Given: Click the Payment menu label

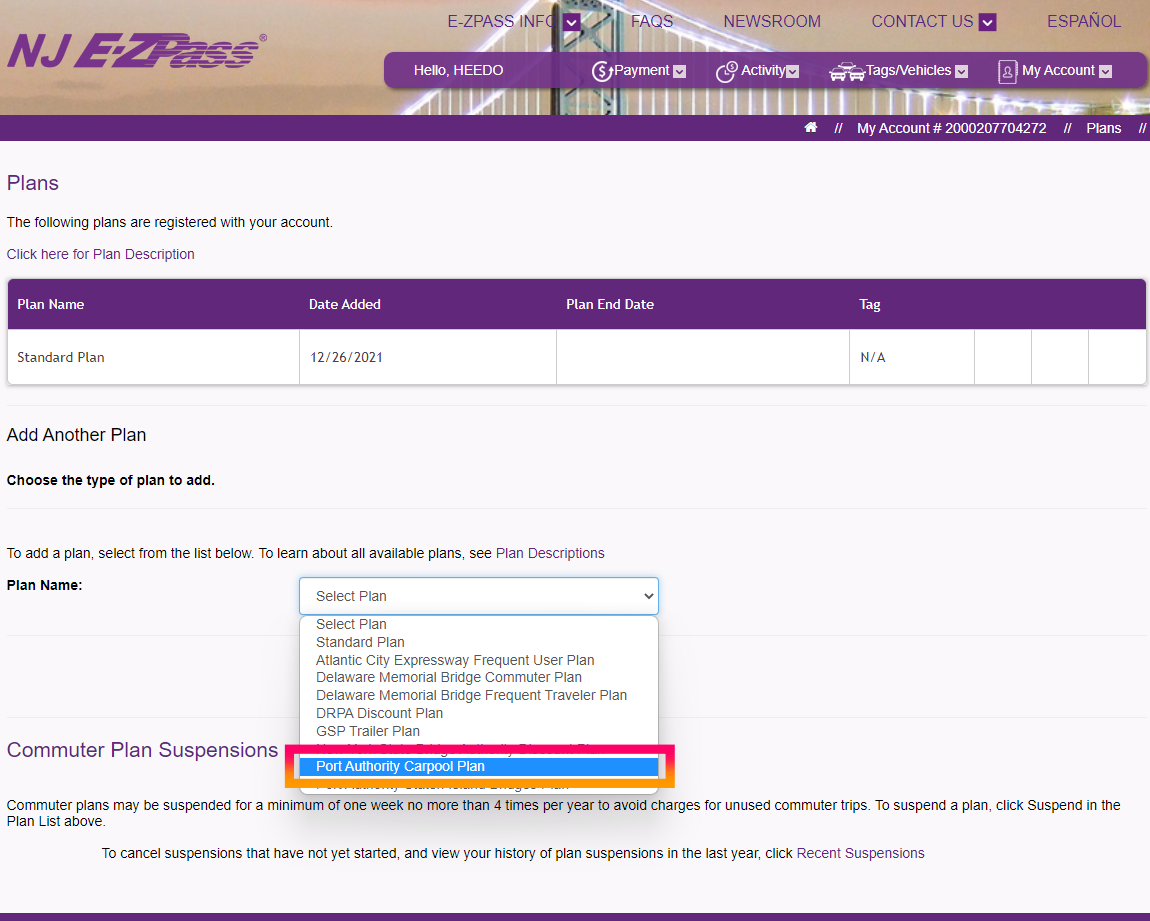Looking at the screenshot, I should click(x=641, y=70).
